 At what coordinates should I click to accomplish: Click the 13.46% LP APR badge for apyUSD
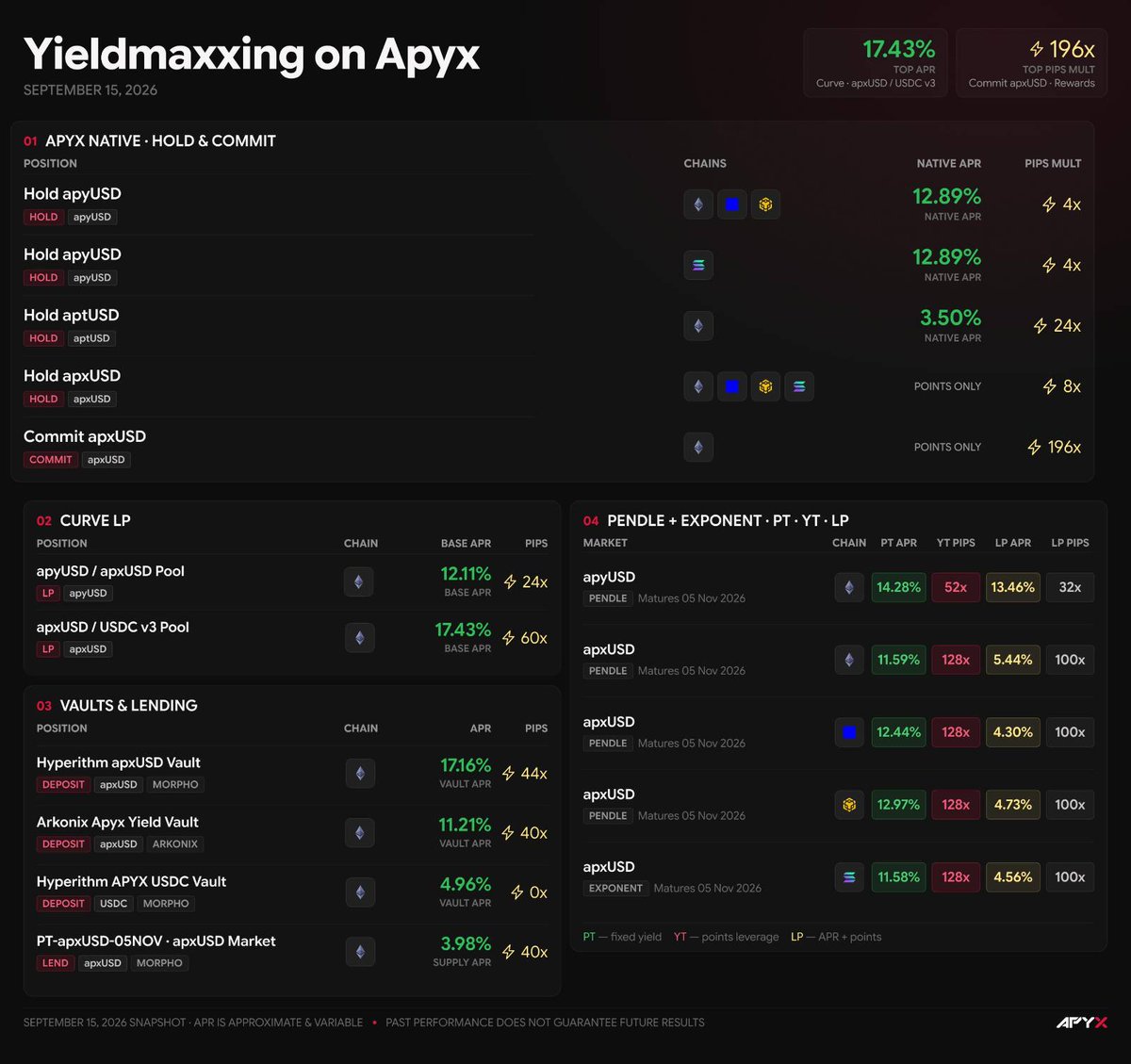point(1013,587)
